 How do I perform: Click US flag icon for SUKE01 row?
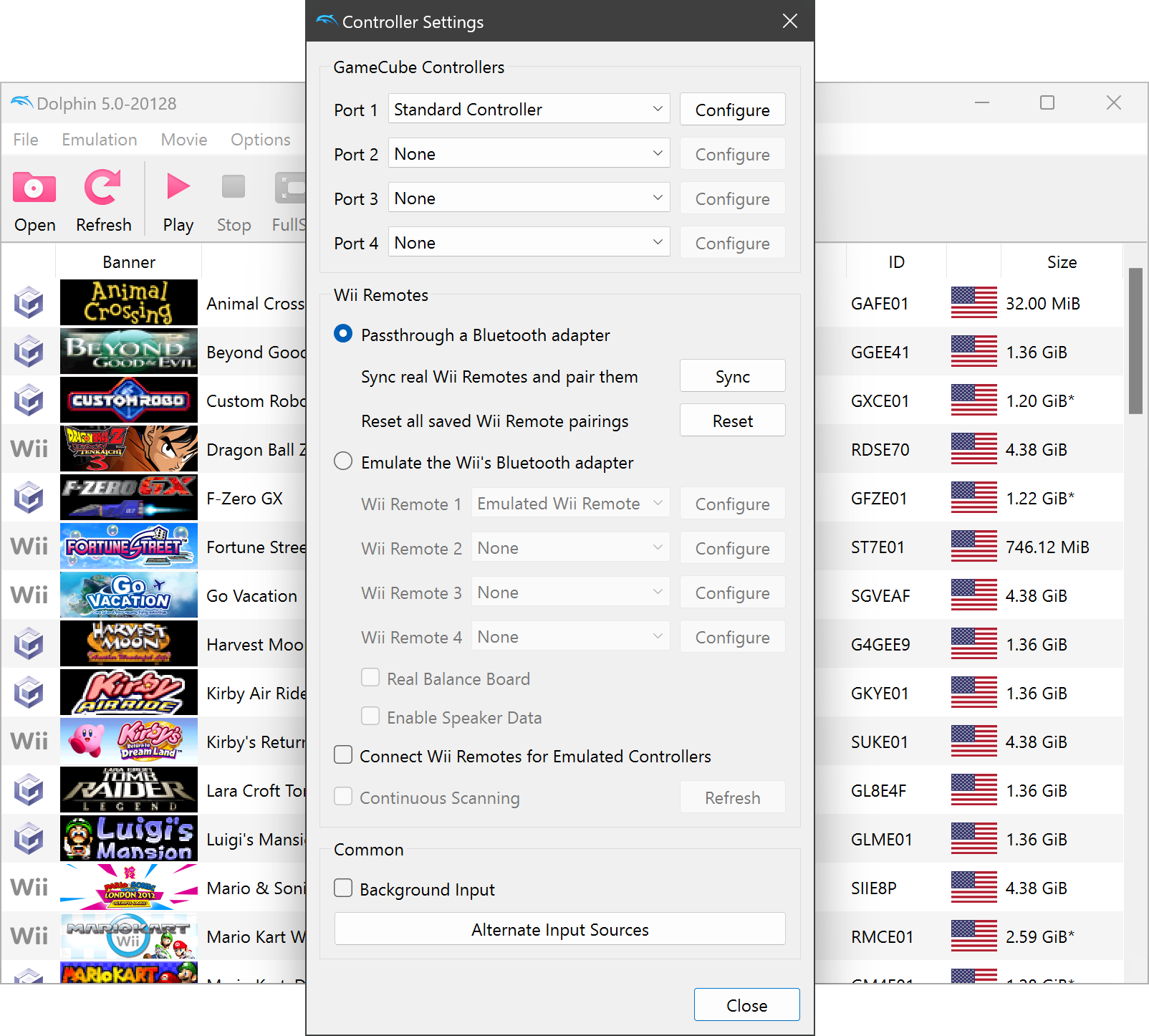(x=974, y=742)
